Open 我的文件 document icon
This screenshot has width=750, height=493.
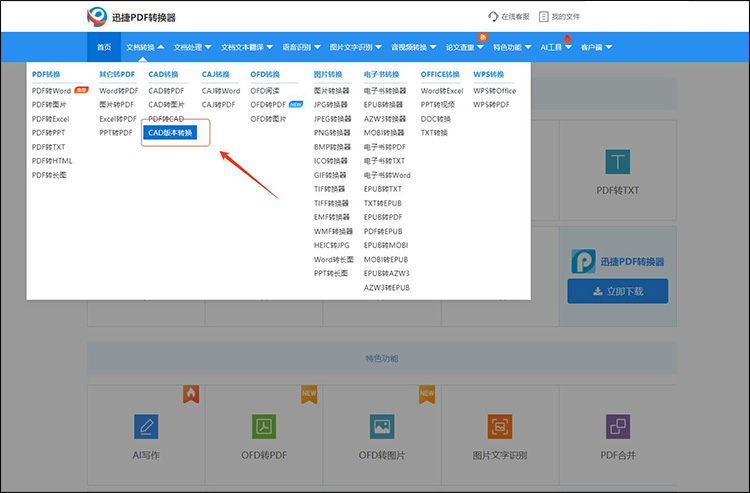click(x=543, y=17)
